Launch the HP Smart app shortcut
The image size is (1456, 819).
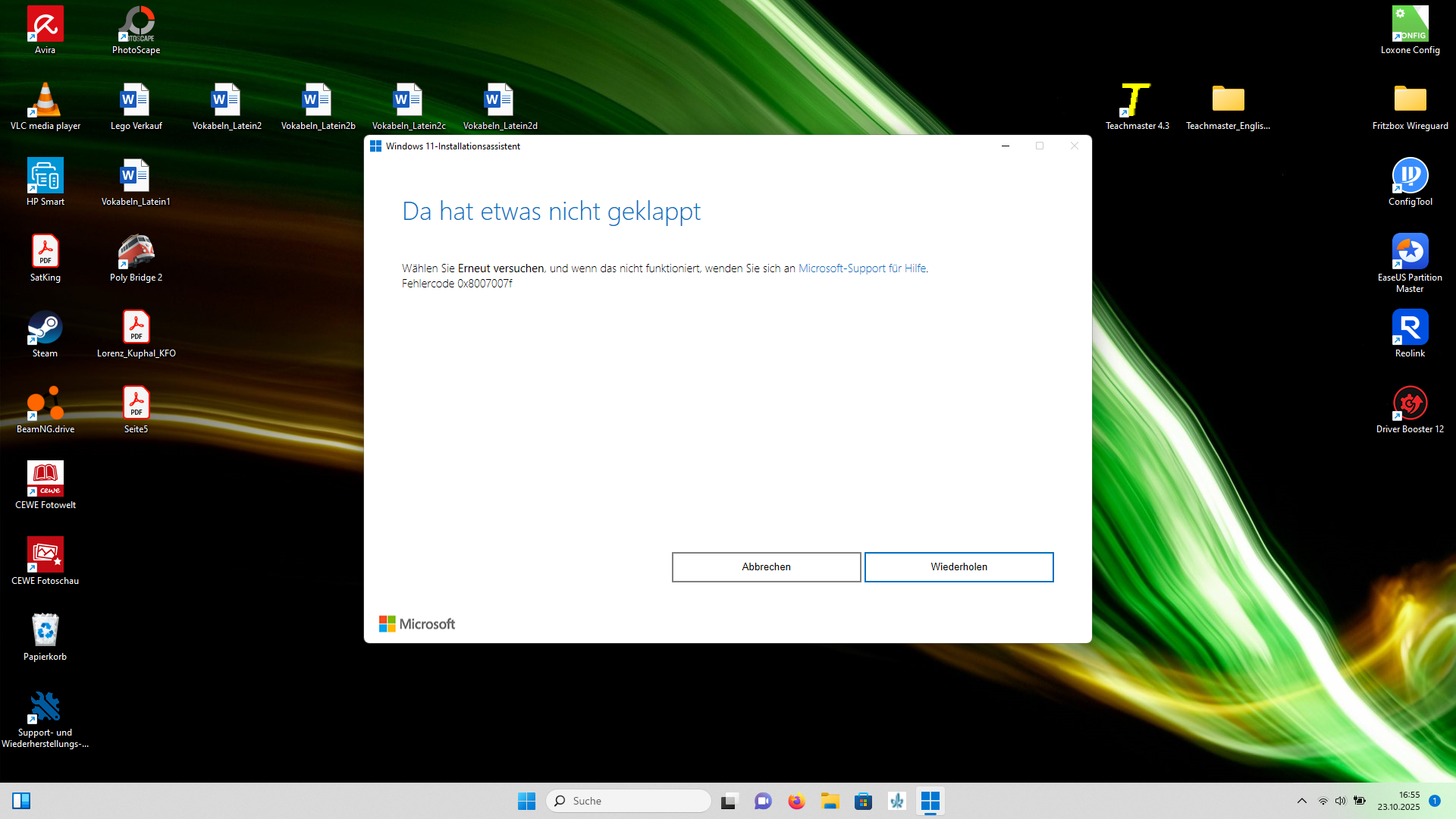point(45,182)
